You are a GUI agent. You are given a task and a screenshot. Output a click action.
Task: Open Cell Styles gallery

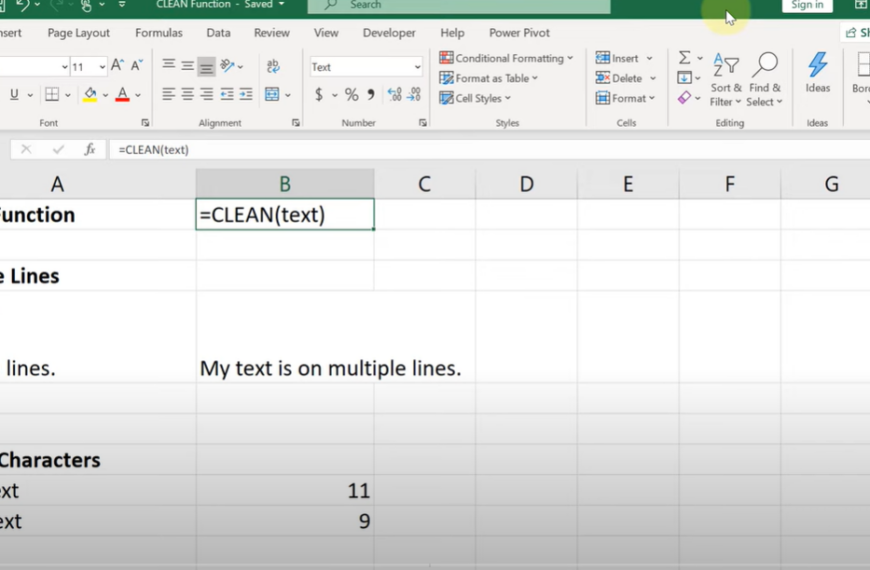tap(475, 98)
